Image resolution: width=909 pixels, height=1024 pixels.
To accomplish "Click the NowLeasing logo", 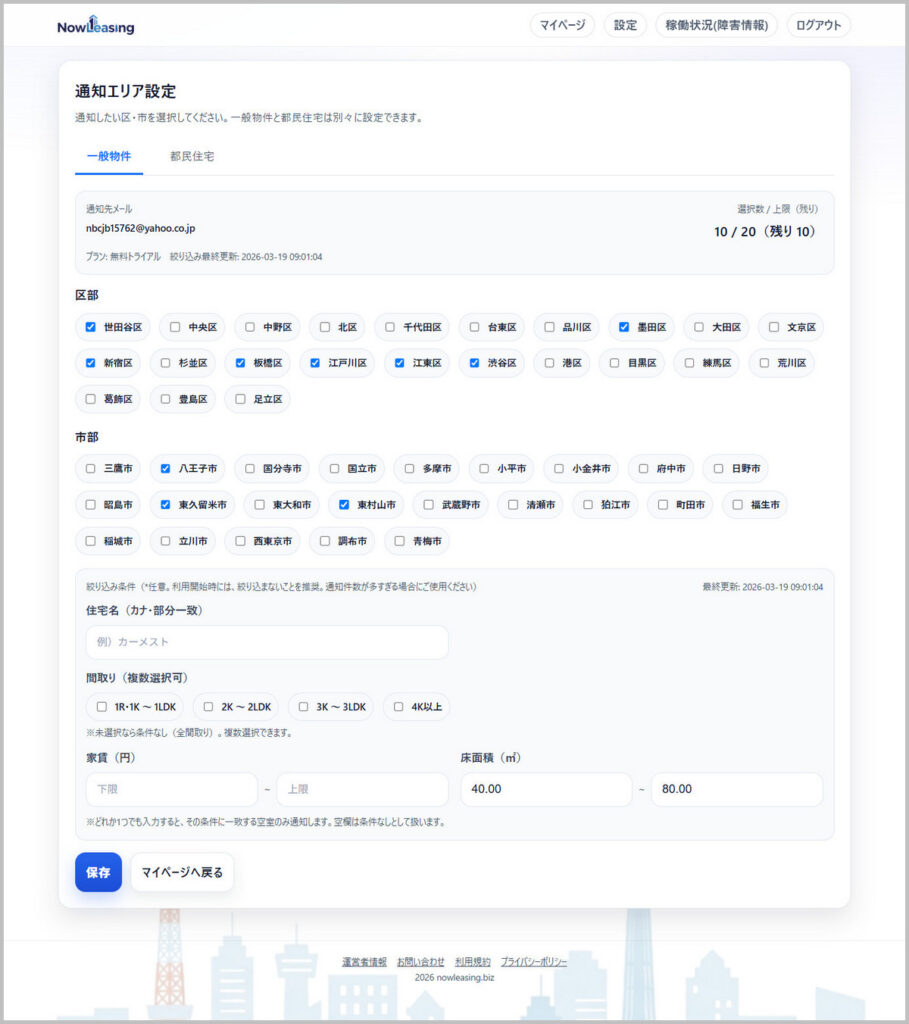I will pyautogui.click(x=96, y=26).
